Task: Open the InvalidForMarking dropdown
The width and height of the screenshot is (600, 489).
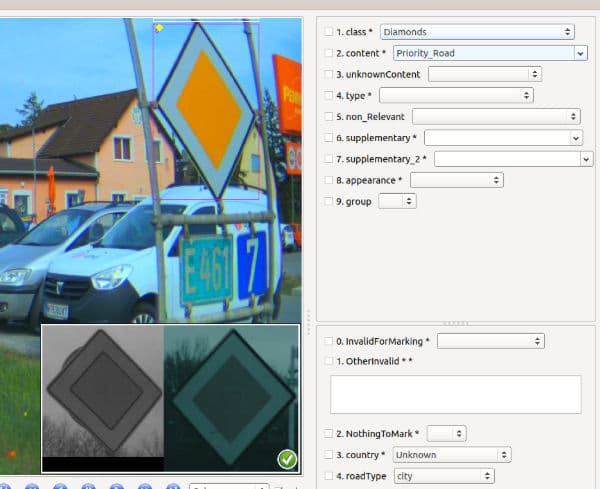Action: click(x=491, y=341)
